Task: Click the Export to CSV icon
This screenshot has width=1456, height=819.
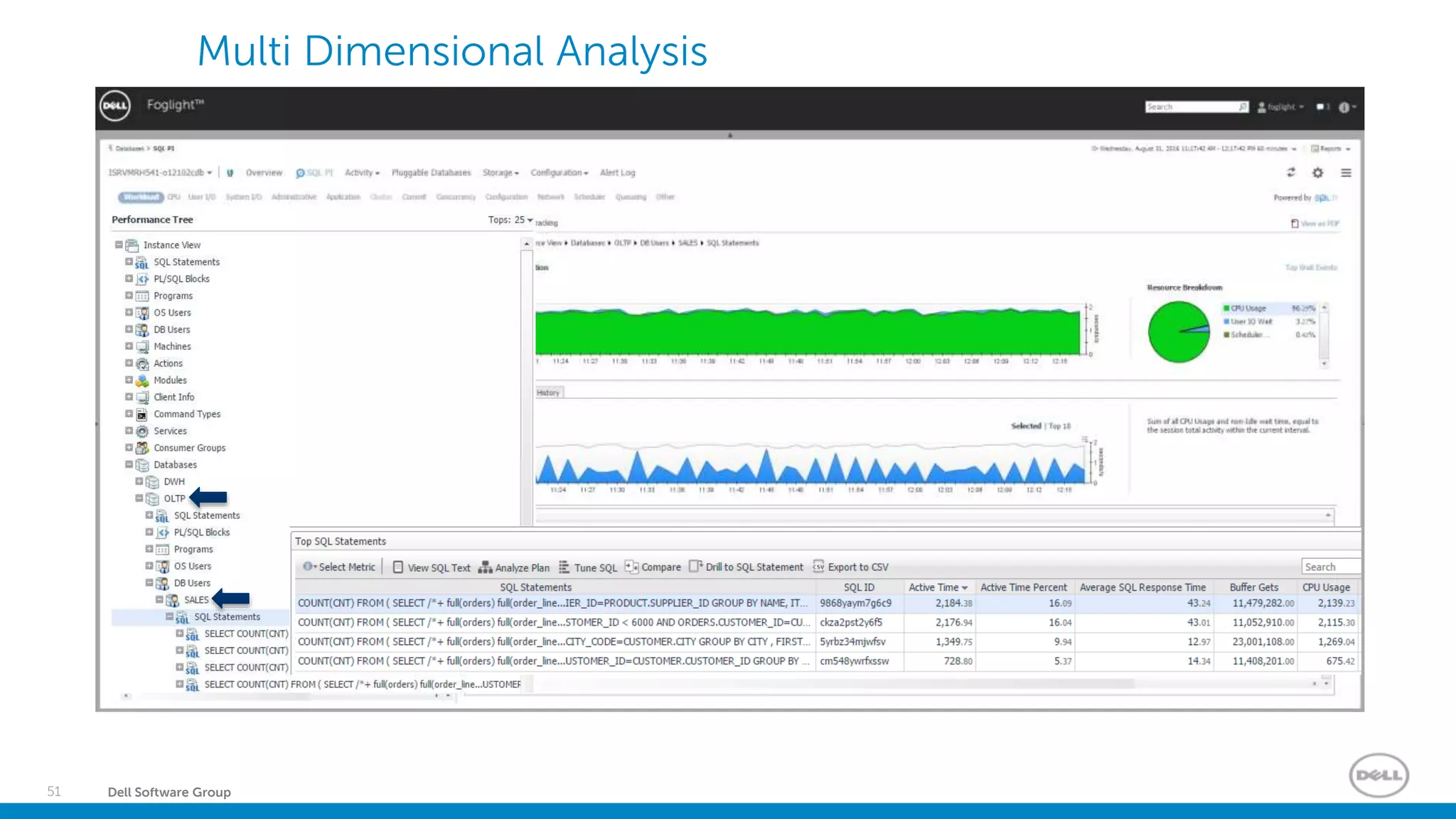Action: pyautogui.click(x=818, y=567)
